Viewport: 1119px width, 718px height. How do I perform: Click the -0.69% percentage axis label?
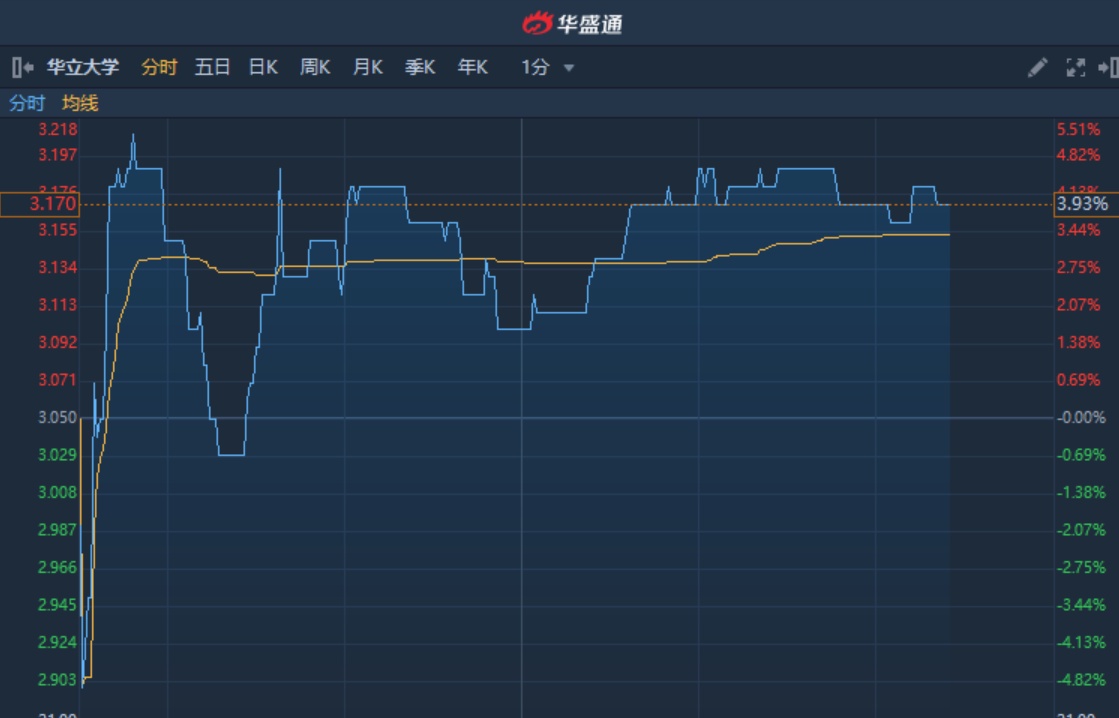(x=1081, y=455)
